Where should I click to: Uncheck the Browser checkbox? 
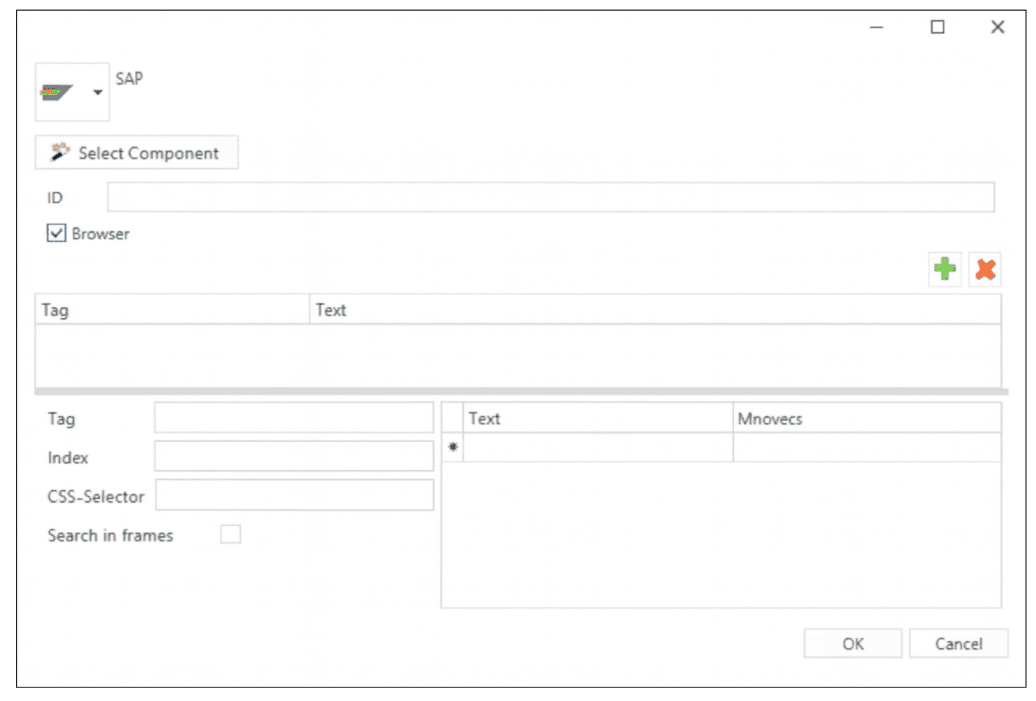(57, 234)
